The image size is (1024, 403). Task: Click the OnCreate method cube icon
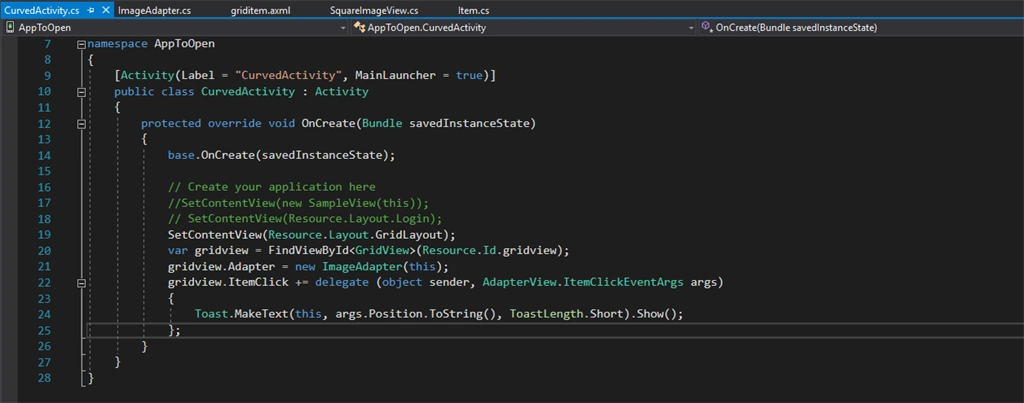707,28
